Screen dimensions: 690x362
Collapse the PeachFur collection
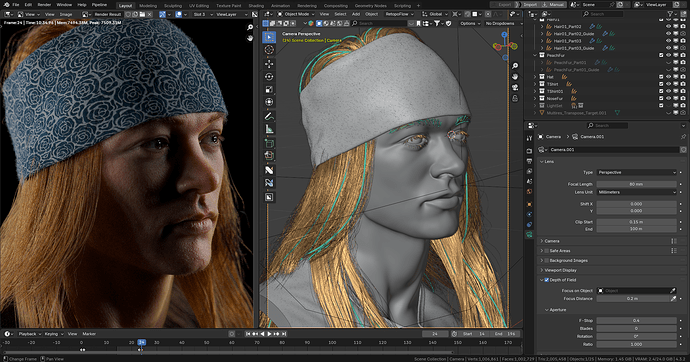535,55
